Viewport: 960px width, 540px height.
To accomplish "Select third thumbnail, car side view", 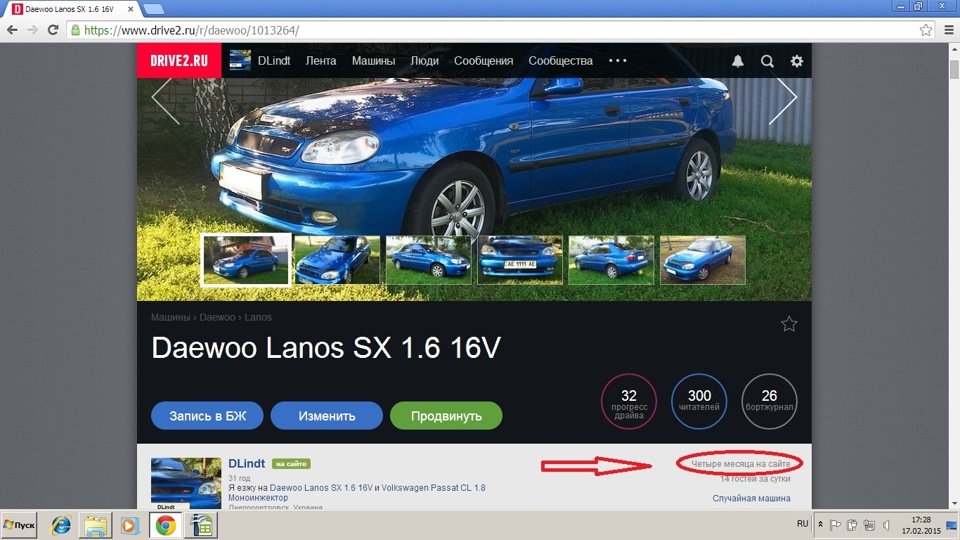I will point(429,260).
